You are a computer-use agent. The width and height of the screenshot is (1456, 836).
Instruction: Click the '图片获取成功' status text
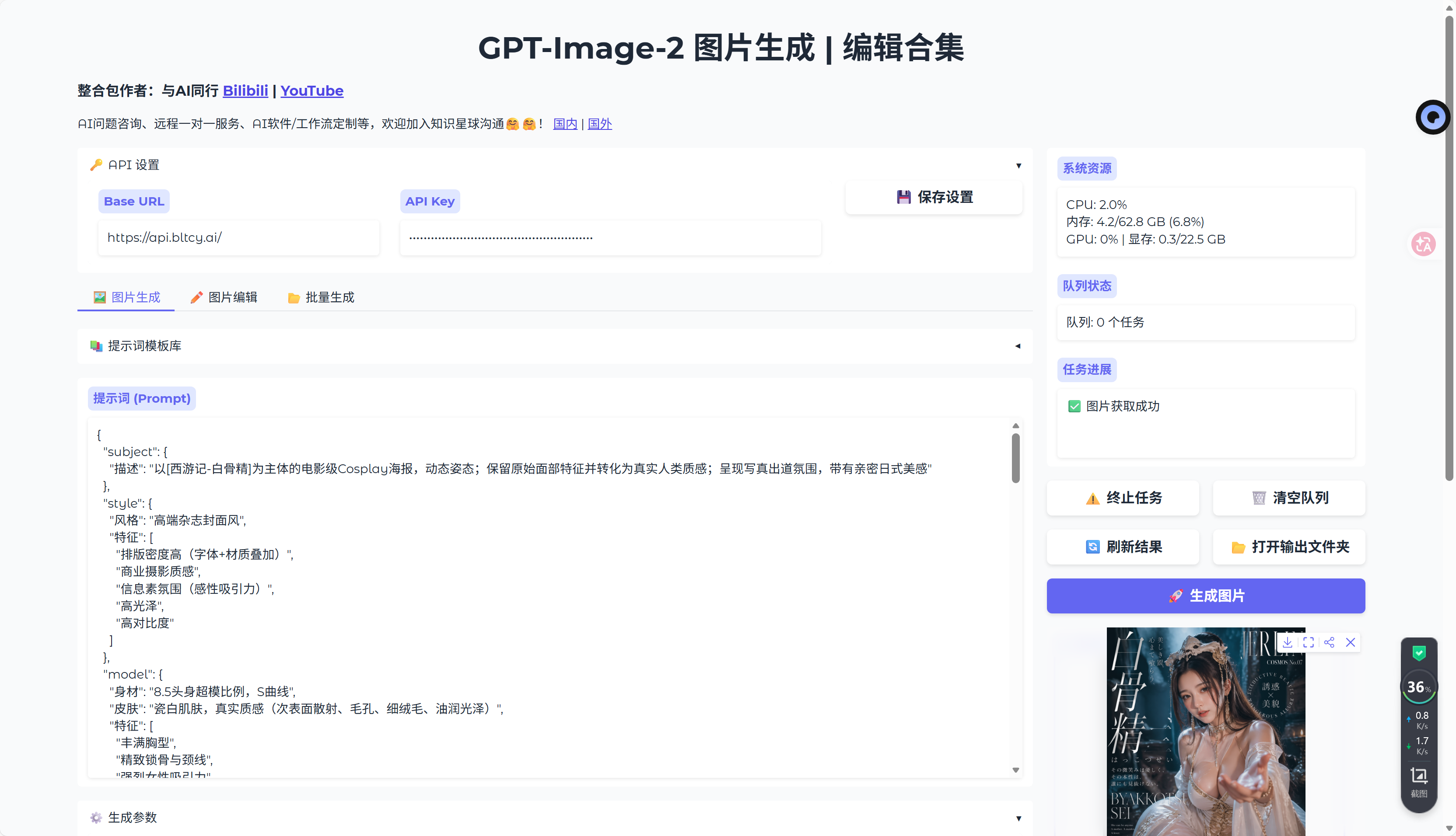(1123, 406)
